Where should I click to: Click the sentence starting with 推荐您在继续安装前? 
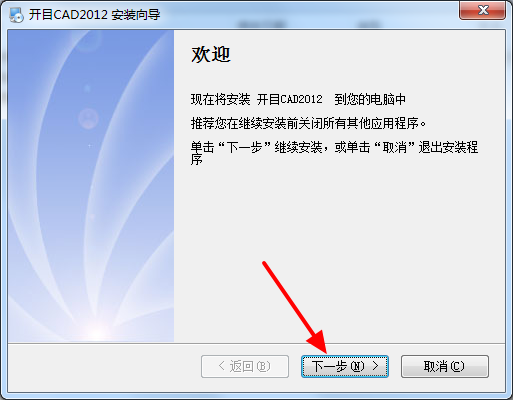click(x=308, y=123)
